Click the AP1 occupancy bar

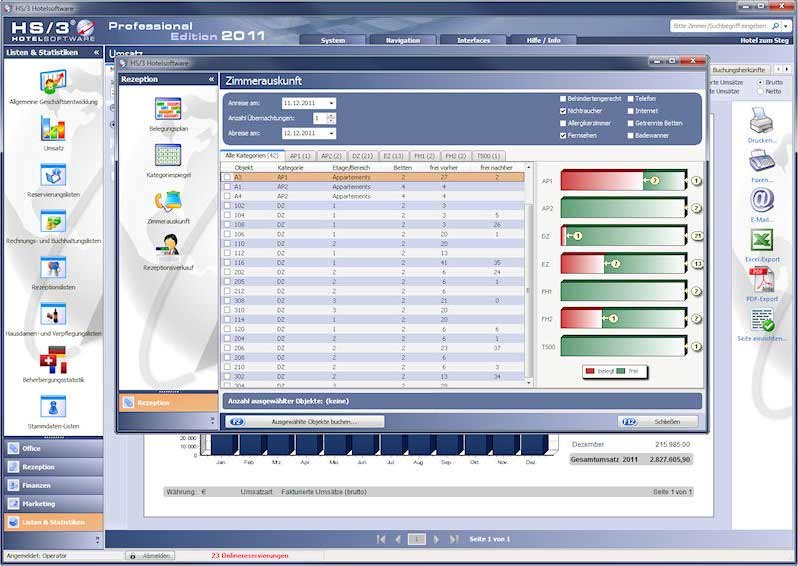[623, 181]
